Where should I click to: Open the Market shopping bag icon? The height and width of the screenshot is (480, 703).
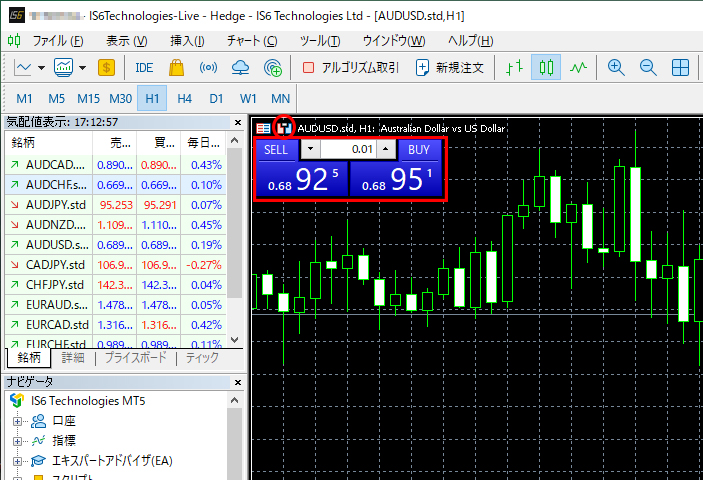(176, 68)
